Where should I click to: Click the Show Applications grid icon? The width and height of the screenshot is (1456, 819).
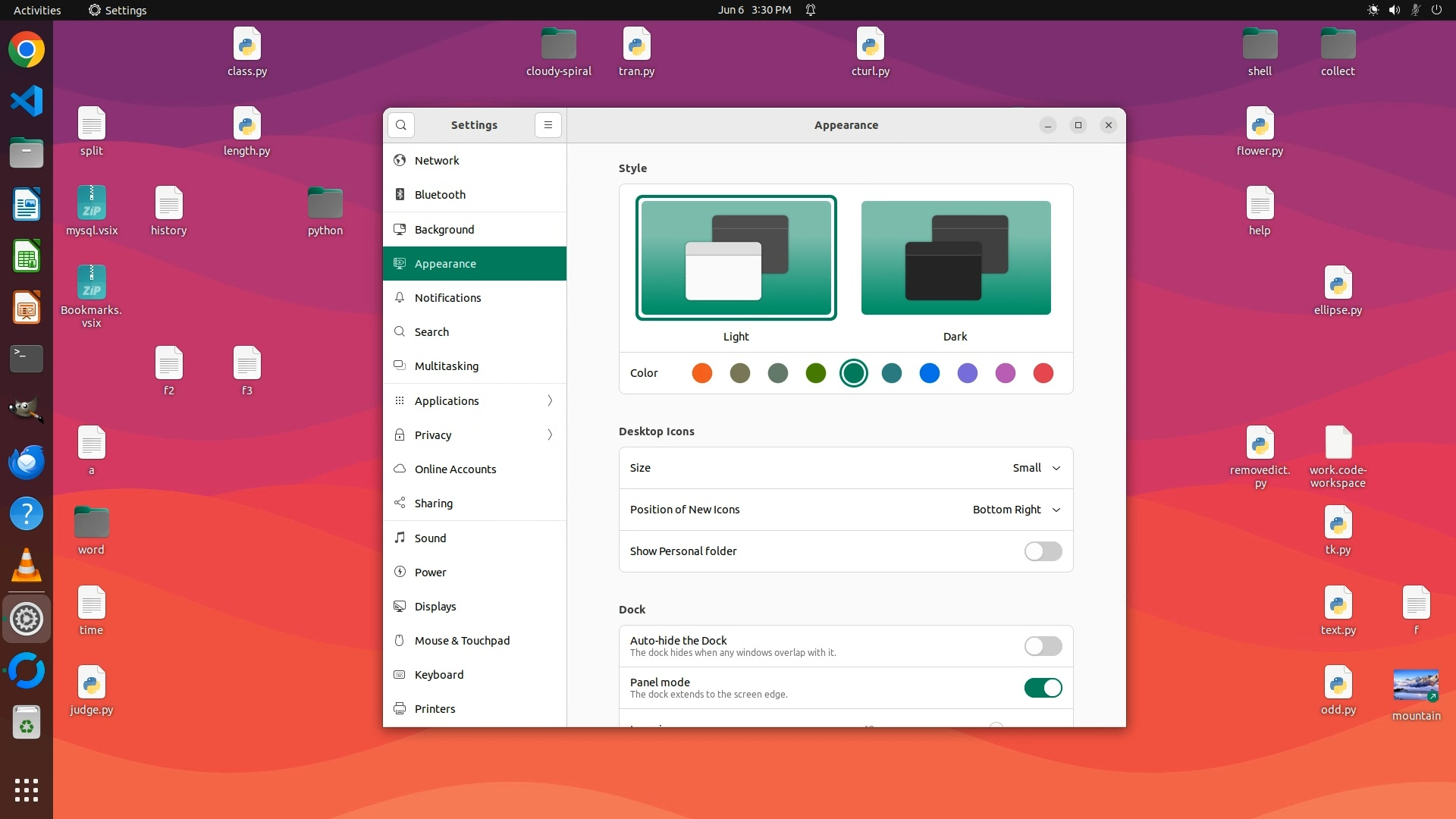[27, 789]
